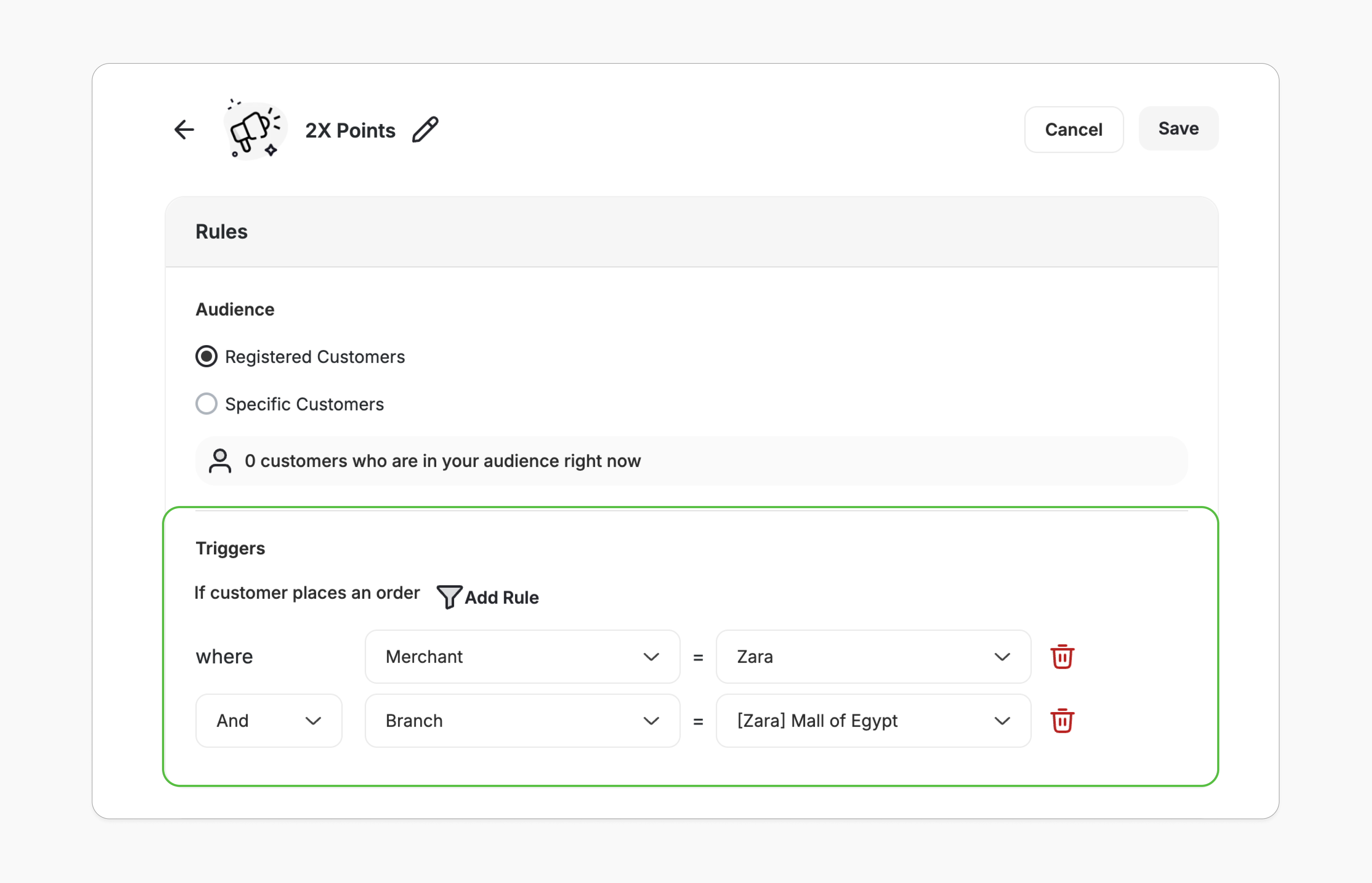1372x883 pixels.
Task: Click the customer person icon in audience bar
Action: [220, 461]
